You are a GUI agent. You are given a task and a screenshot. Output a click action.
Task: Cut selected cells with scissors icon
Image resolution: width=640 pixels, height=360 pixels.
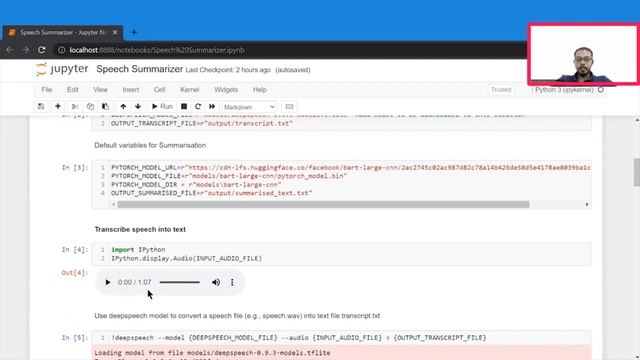[x=75, y=107]
